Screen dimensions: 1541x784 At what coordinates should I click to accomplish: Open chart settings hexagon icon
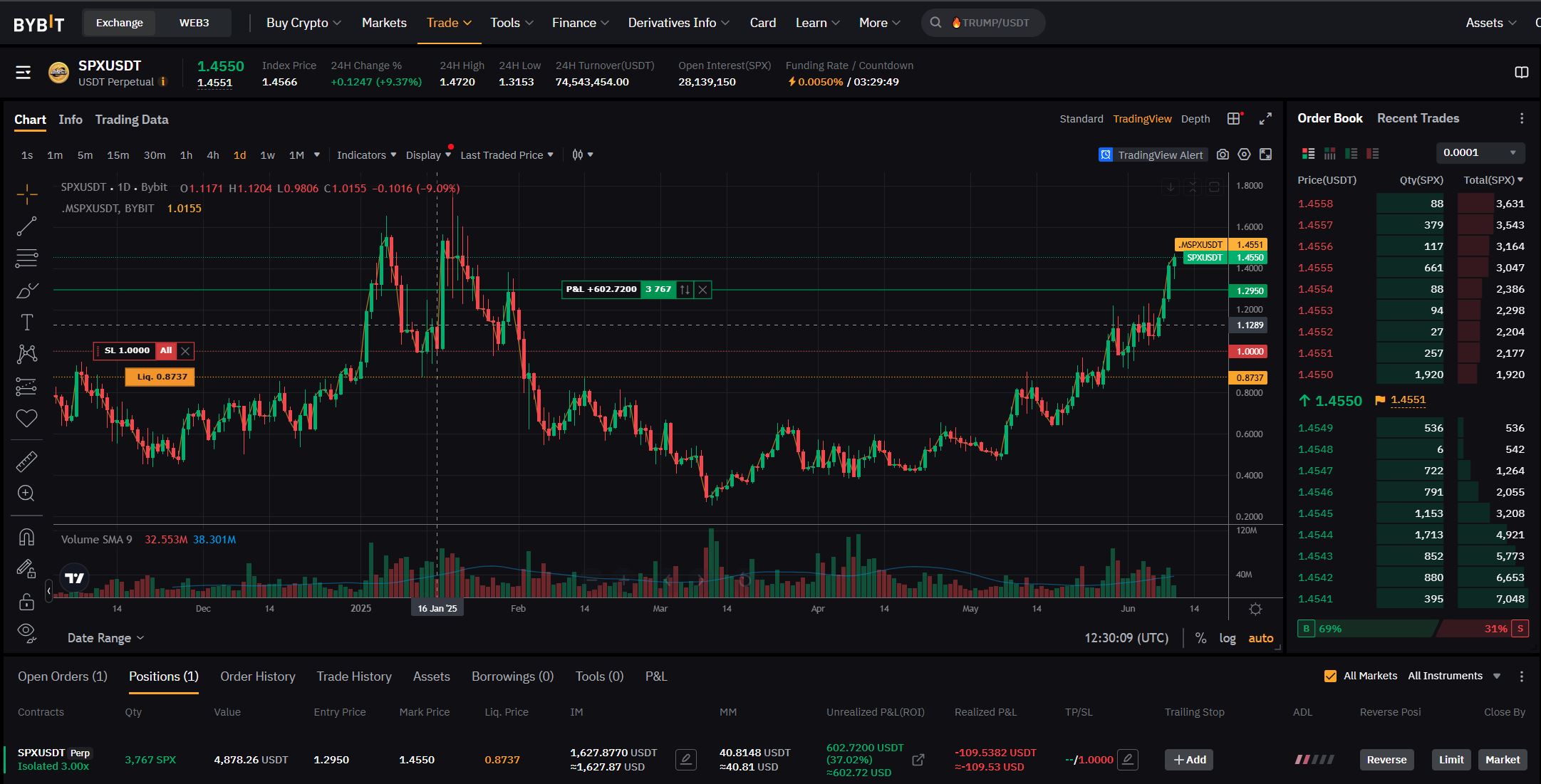coord(1244,155)
